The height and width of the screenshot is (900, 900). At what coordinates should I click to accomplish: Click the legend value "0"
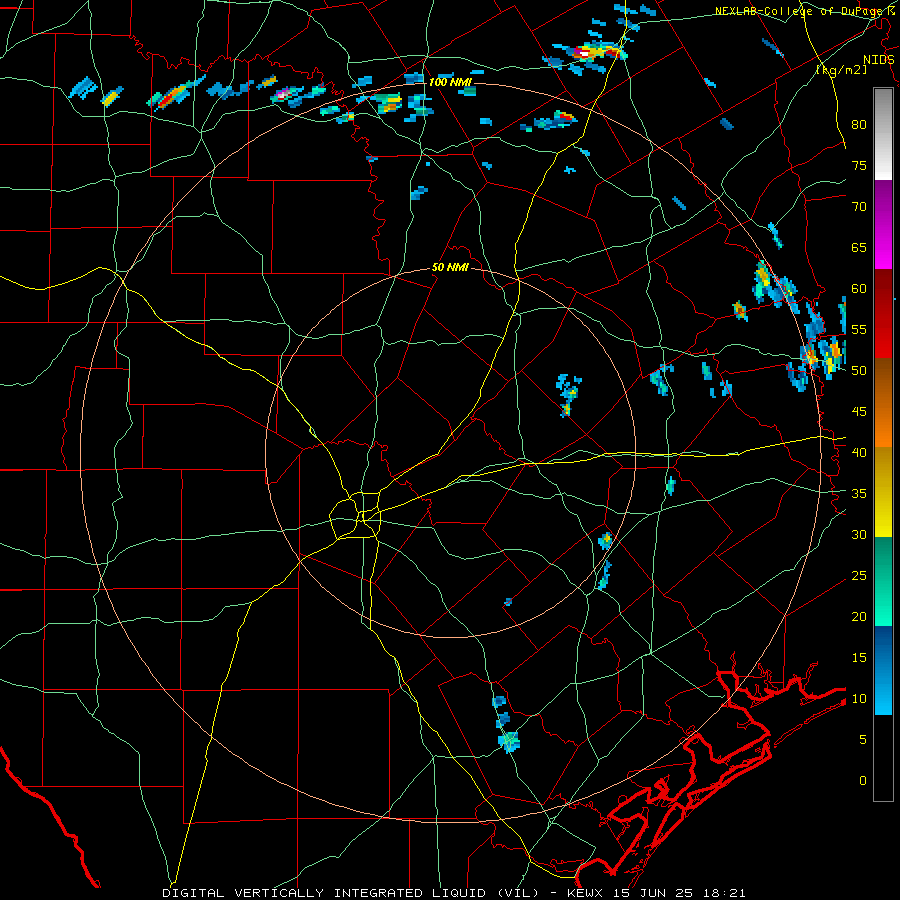(x=863, y=781)
